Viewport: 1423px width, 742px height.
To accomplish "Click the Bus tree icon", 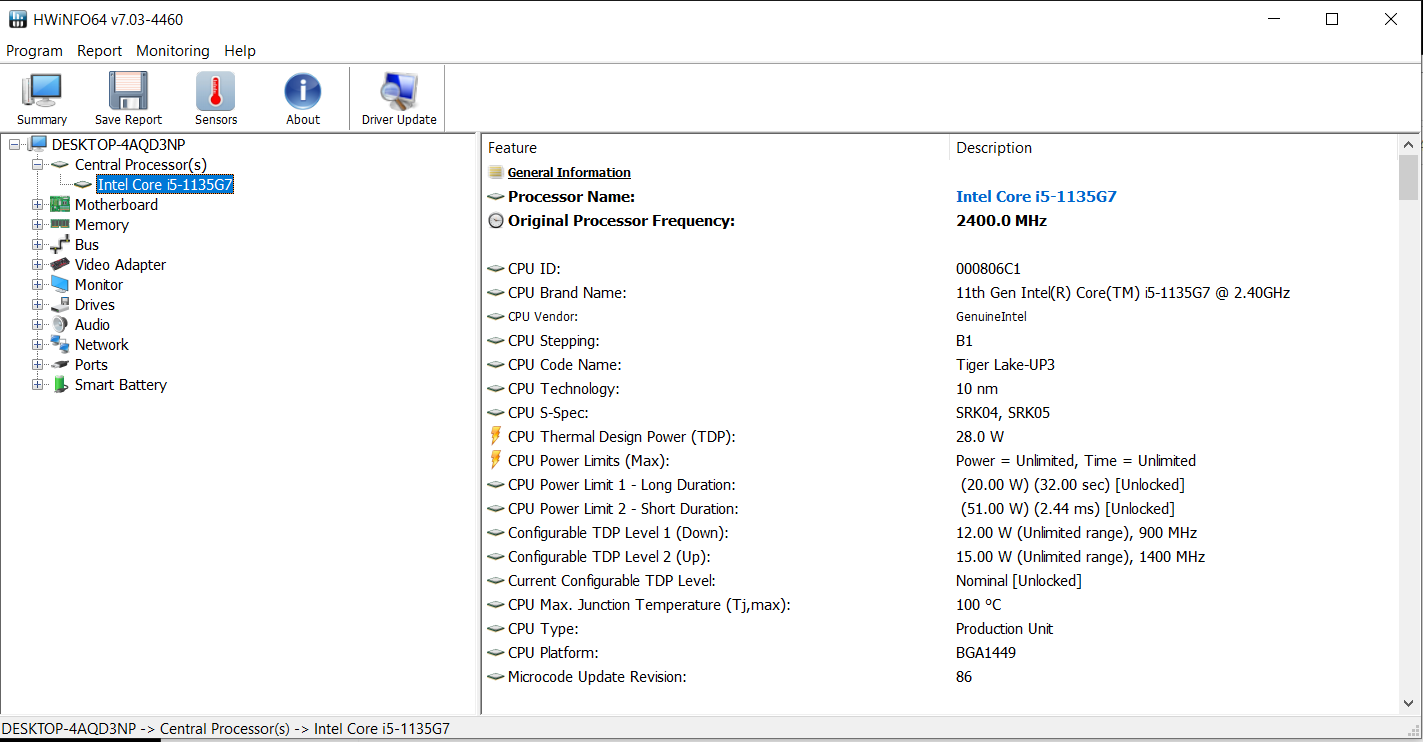I will [x=60, y=245].
